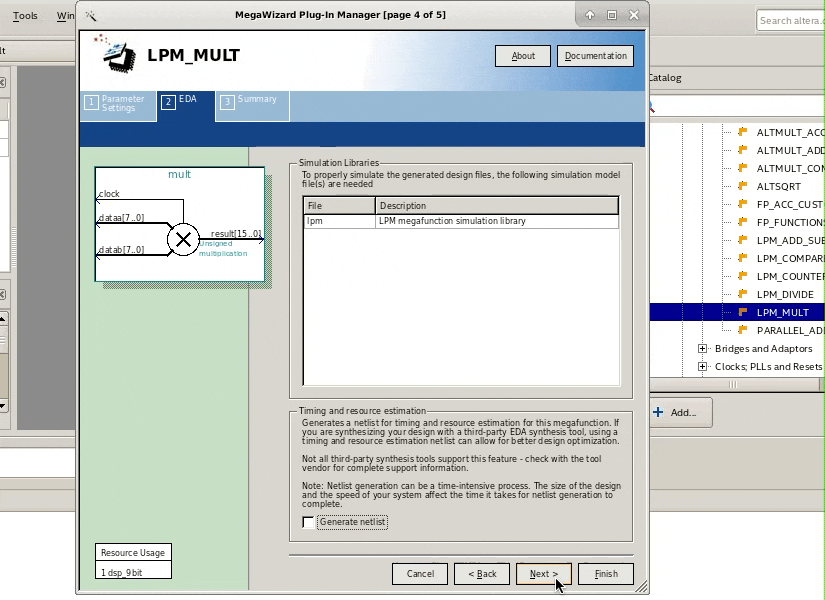Screen dimensions: 825x600
Task: Click the Description column header
Action: [497, 206]
